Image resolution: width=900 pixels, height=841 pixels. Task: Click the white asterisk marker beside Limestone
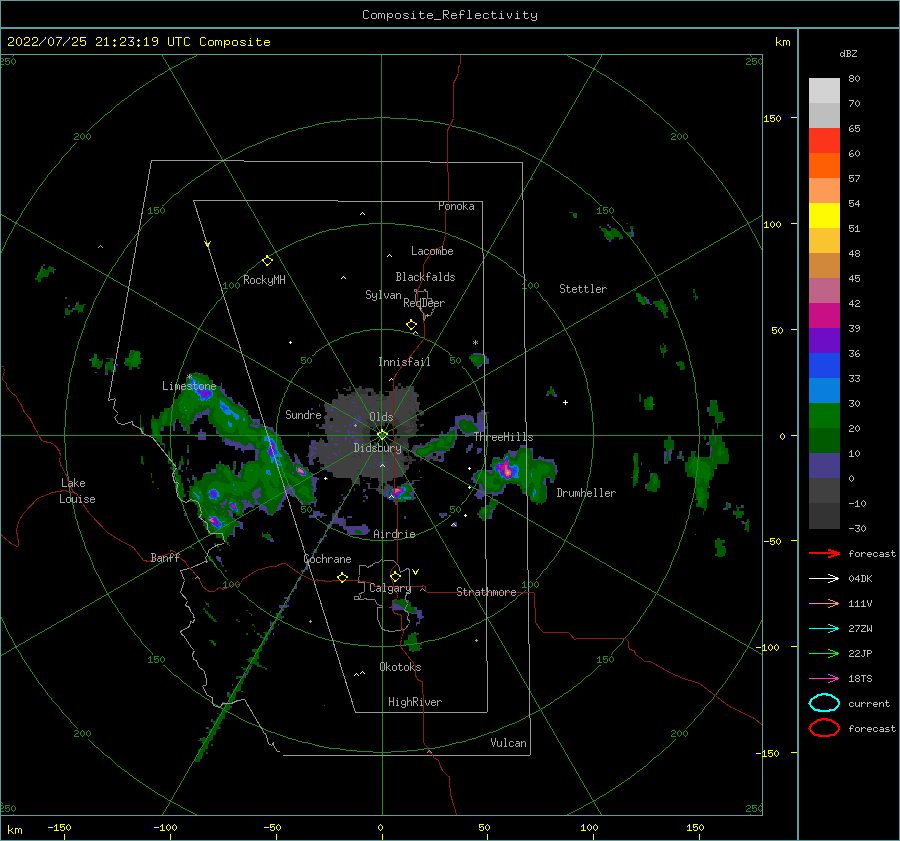tap(189, 377)
